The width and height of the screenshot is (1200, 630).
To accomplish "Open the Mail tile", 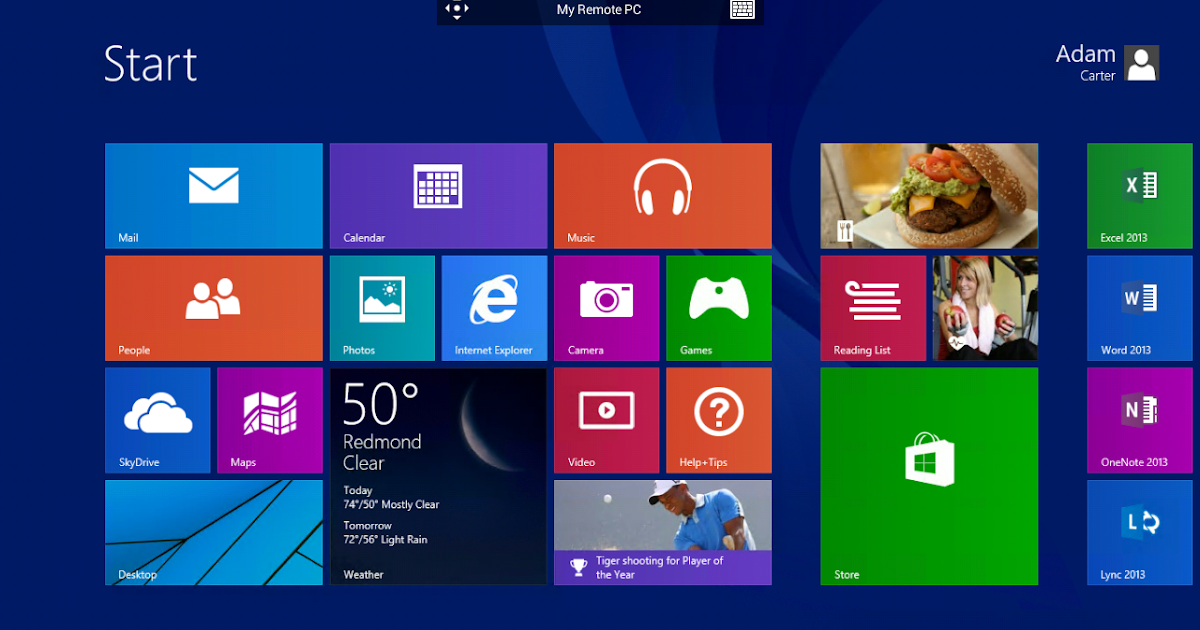I will (x=214, y=196).
